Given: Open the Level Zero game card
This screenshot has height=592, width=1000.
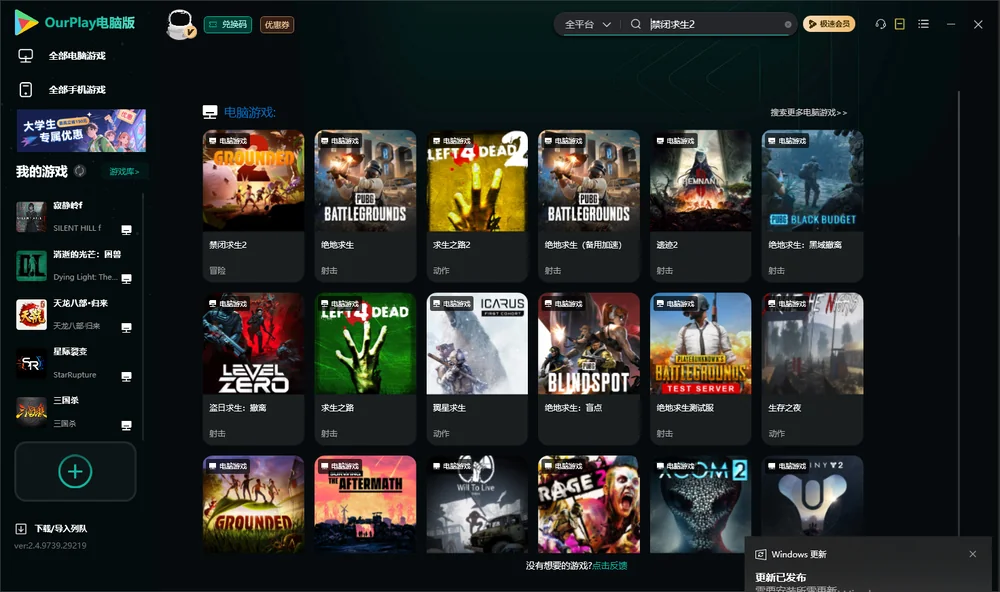Looking at the screenshot, I should 253,368.
